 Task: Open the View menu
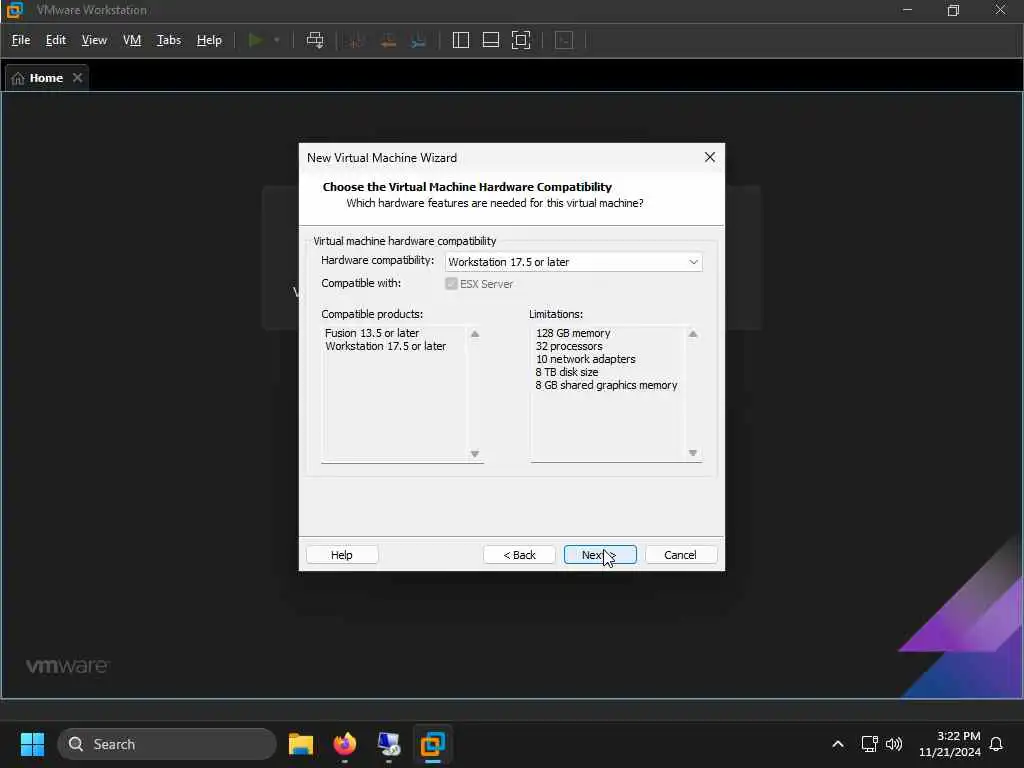(94, 40)
